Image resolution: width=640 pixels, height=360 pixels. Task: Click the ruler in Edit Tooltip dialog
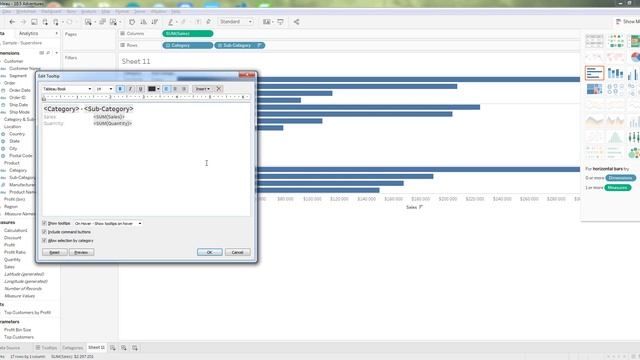146,97
